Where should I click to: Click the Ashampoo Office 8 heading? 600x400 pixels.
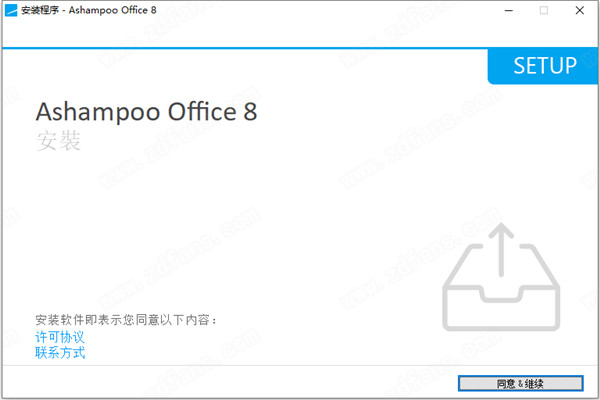coord(146,111)
